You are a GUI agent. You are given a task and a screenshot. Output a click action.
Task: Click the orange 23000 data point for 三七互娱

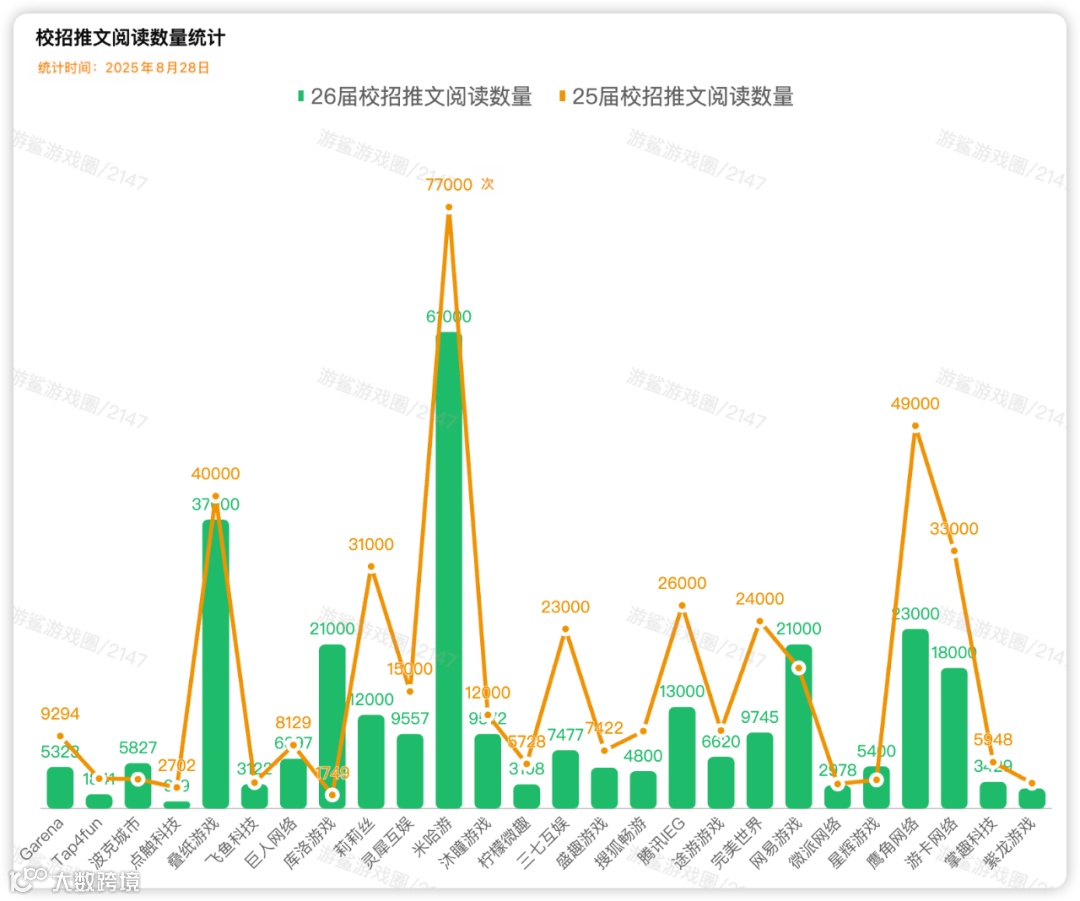565,629
